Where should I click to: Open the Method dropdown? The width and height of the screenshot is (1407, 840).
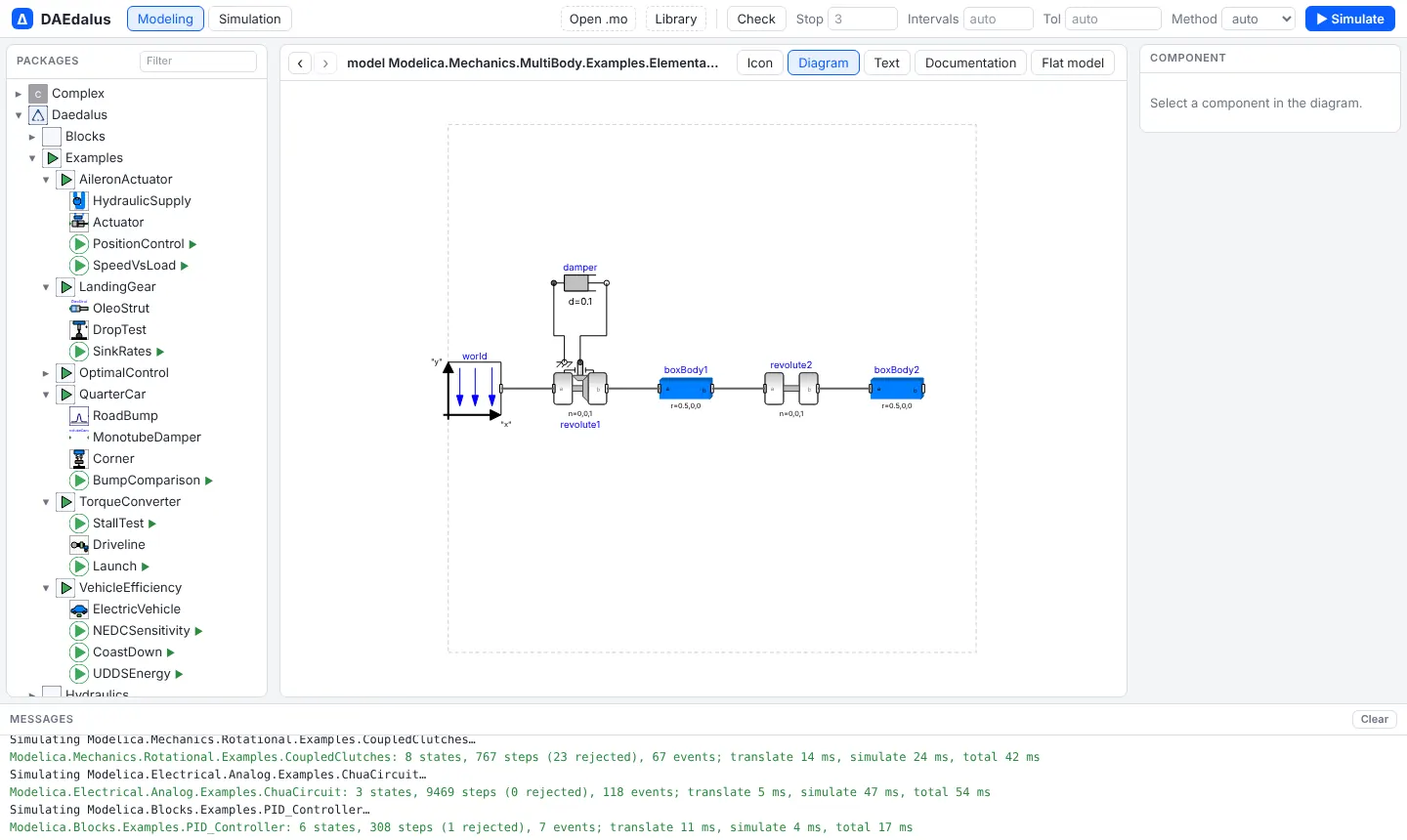click(x=1258, y=19)
